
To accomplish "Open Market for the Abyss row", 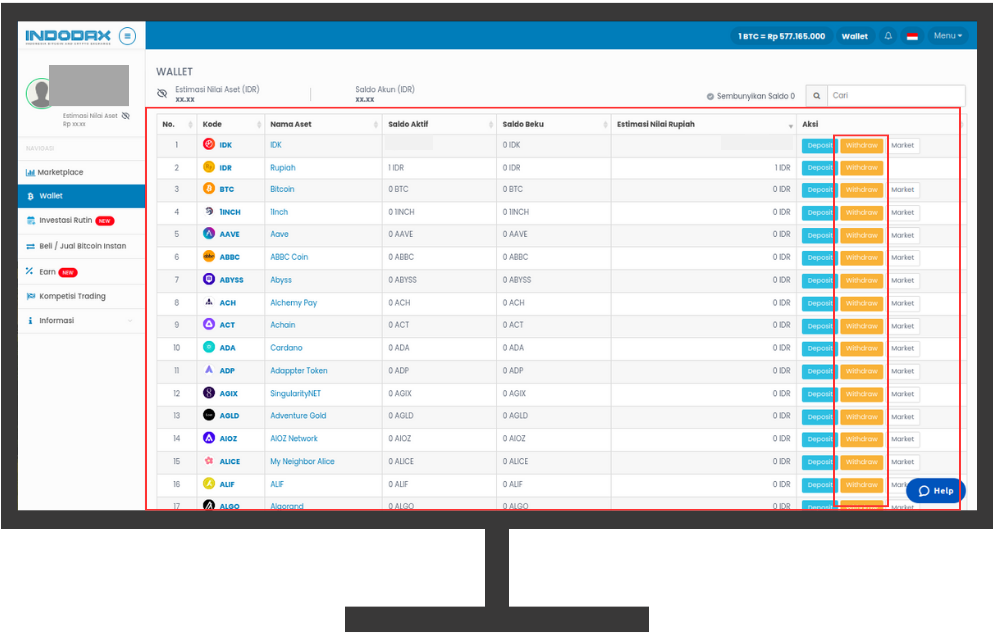I will coord(902,280).
